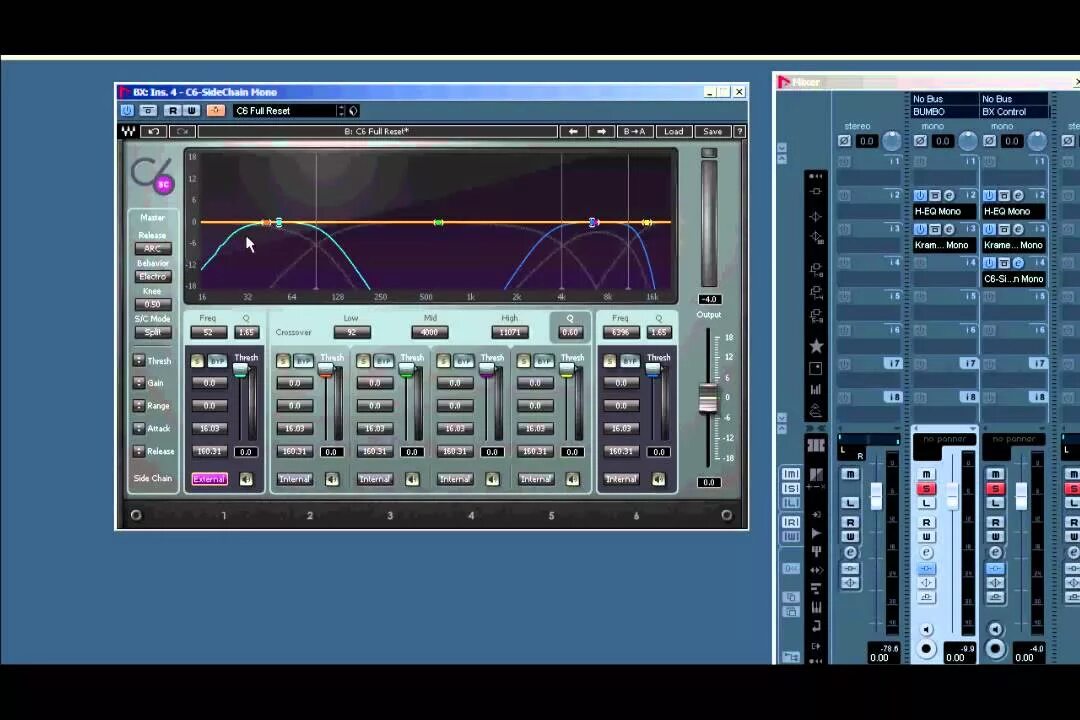
Task: Click the green mid band marker on graph
Action: pos(438,223)
